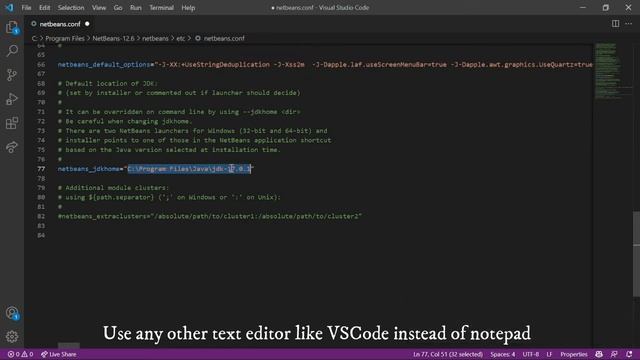Open the notifications bell in status bar
The image size is (640, 360).
pyautogui.click(x=629, y=354)
